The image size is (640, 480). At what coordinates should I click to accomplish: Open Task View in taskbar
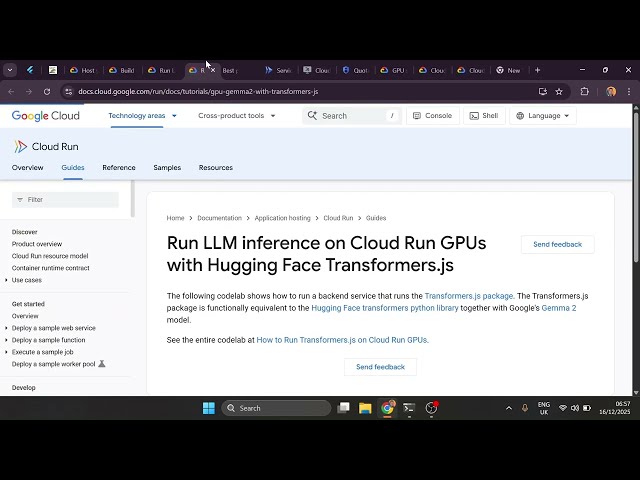tap(343, 408)
